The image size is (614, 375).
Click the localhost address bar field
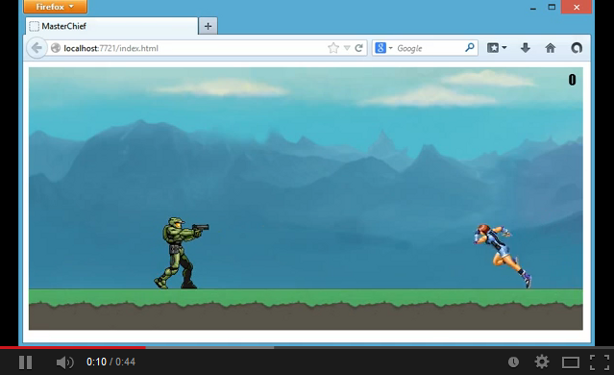[x=188, y=48]
